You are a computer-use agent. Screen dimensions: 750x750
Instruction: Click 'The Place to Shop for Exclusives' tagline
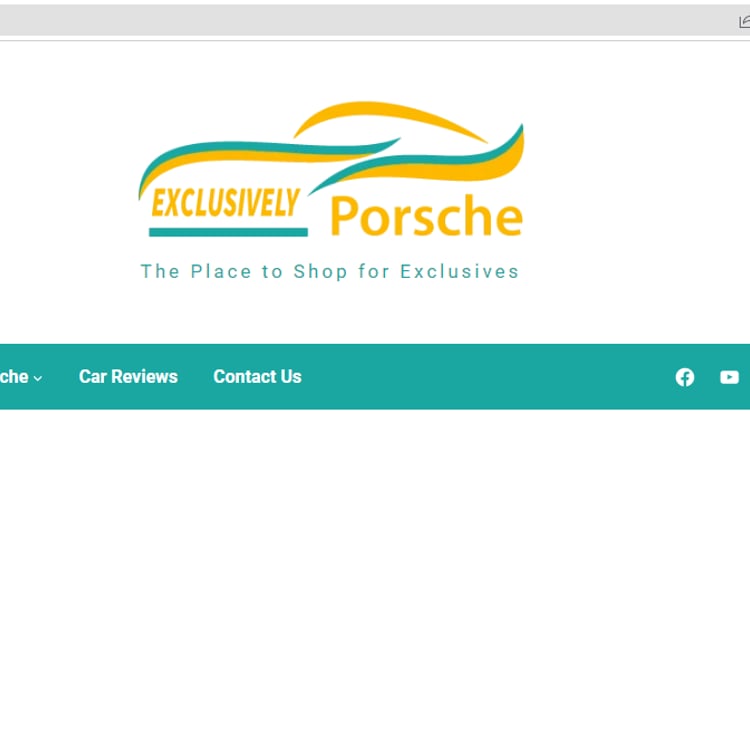pyautogui.click(x=330, y=271)
